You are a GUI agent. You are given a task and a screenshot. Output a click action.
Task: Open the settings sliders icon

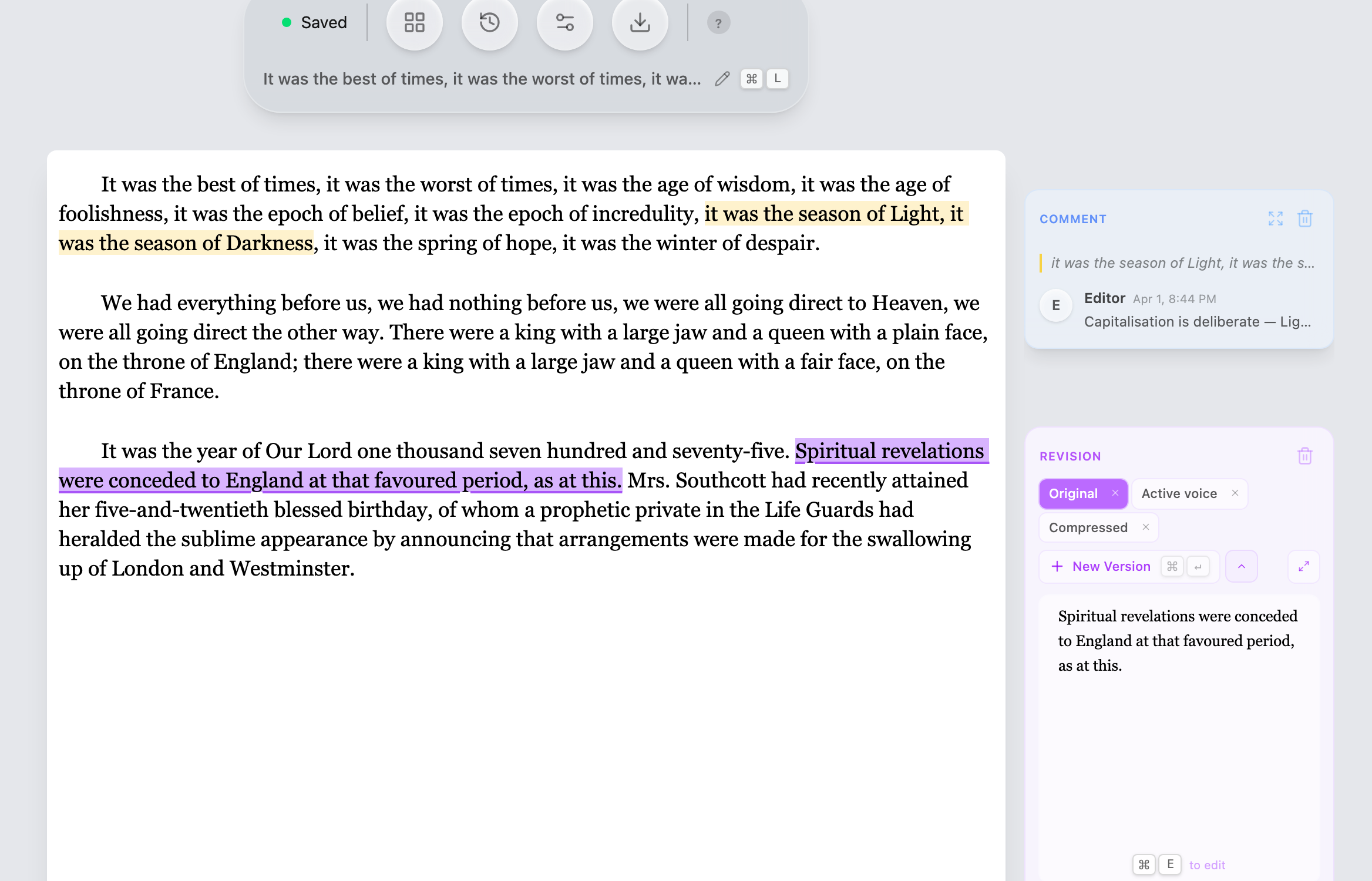pos(565,23)
